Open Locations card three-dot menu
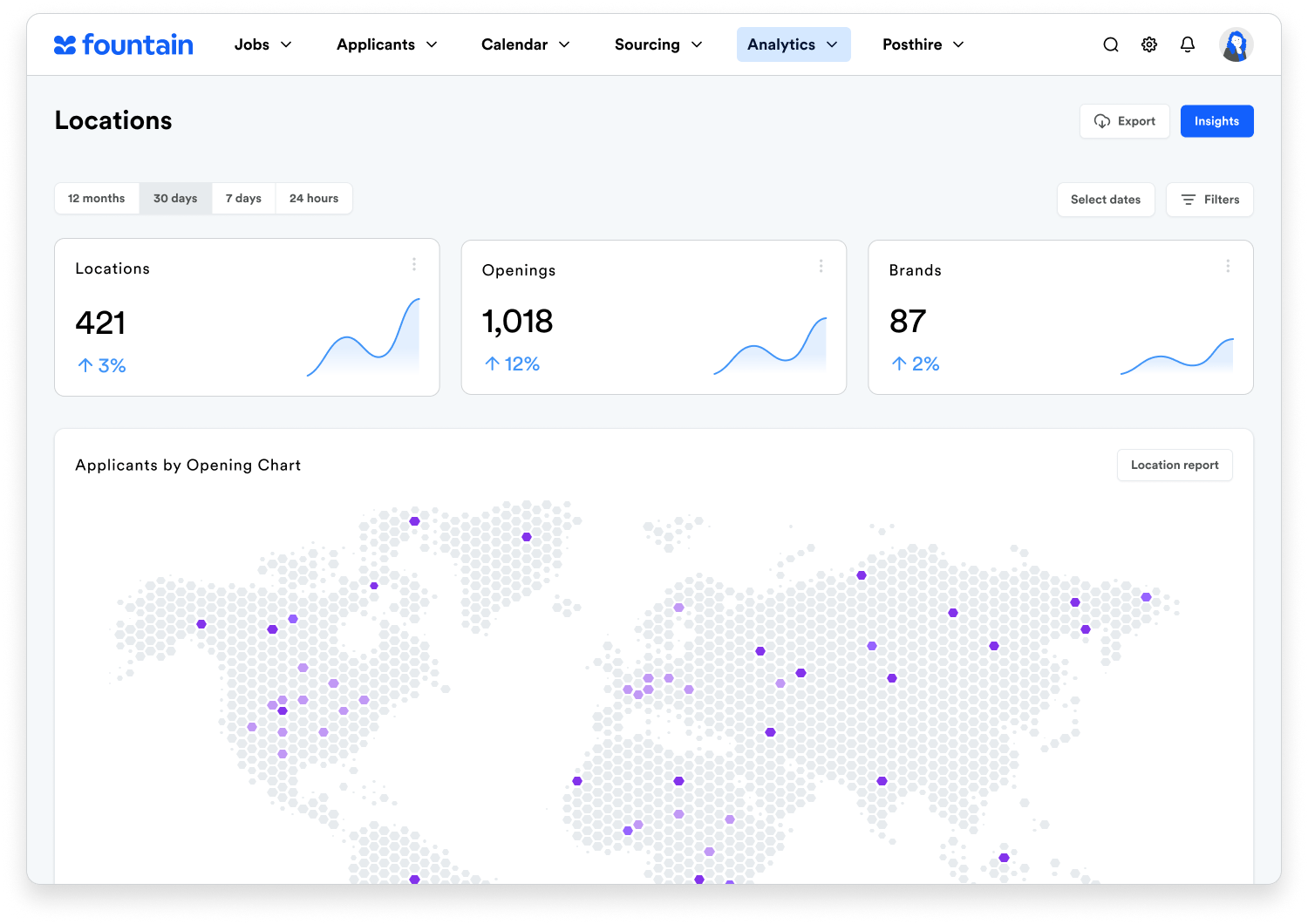This screenshot has height=924, width=1308. (414, 264)
